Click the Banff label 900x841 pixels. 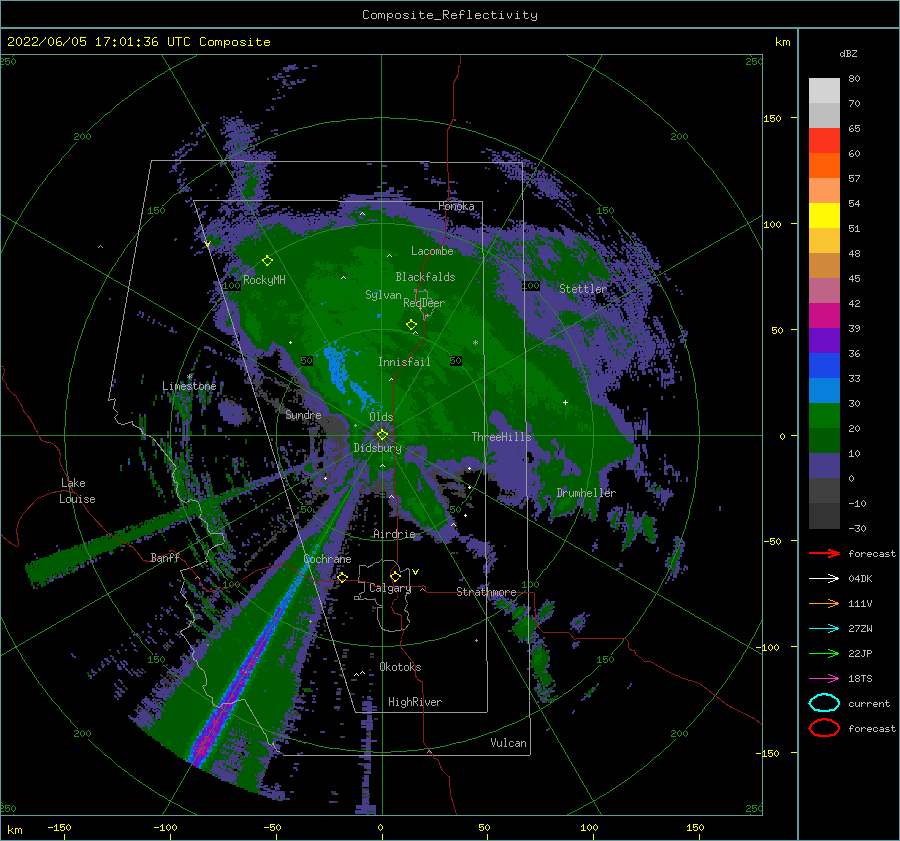click(x=165, y=557)
